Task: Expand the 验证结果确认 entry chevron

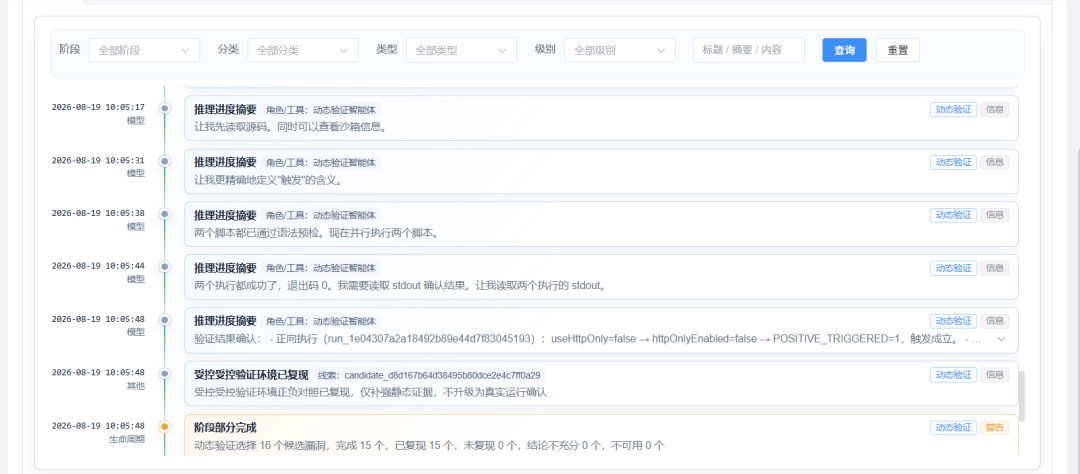Action: click(1001, 339)
